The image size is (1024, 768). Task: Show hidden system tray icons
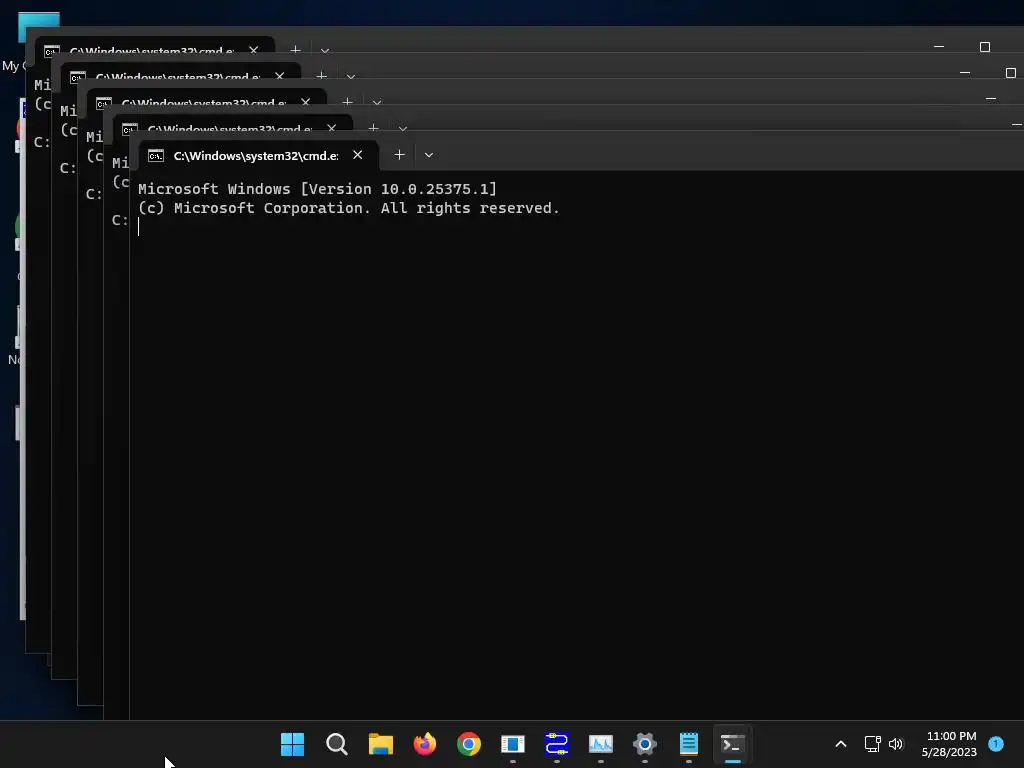click(841, 744)
